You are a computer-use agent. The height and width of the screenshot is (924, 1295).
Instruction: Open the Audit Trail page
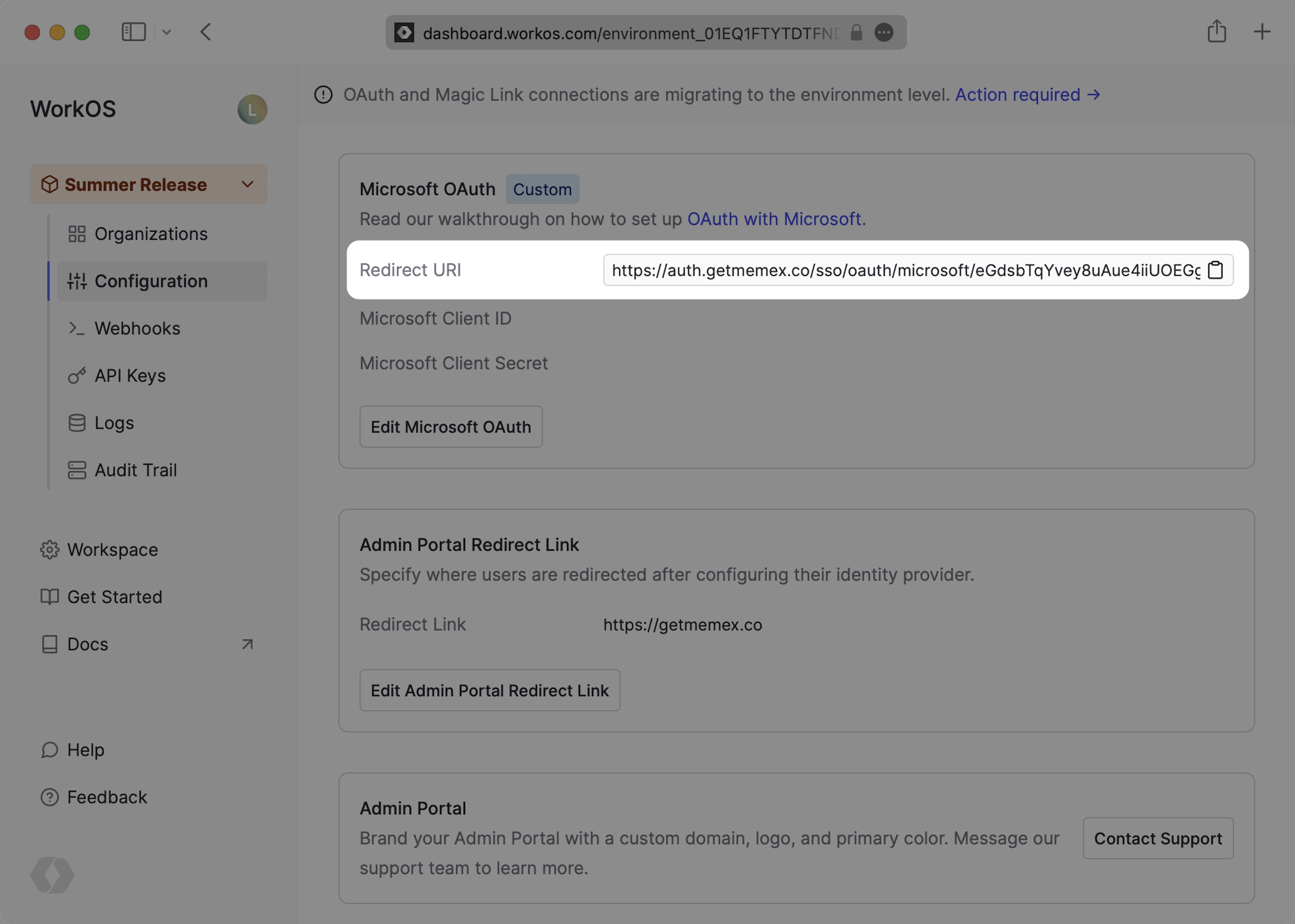[x=136, y=470]
